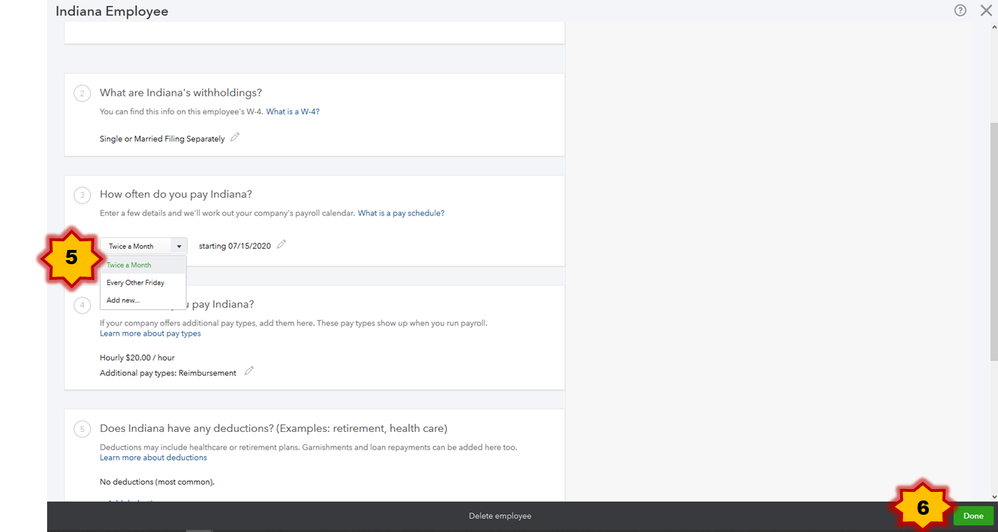The height and width of the screenshot is (532, 998).
Task: Click Delete employee in footer bar
Action: click(x=500, y=516)
